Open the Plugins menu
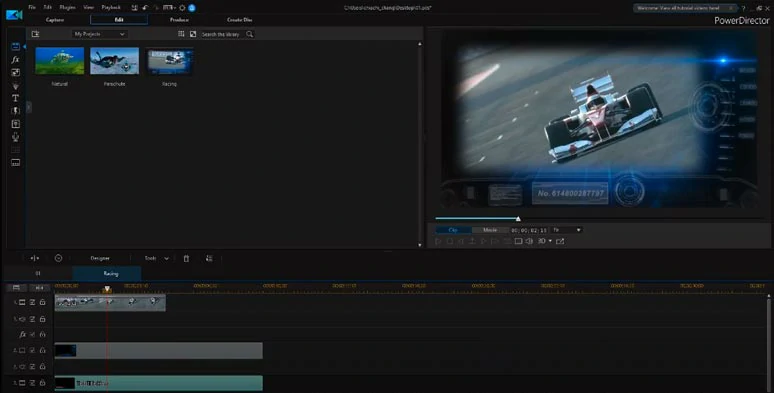 pos(68,8)
